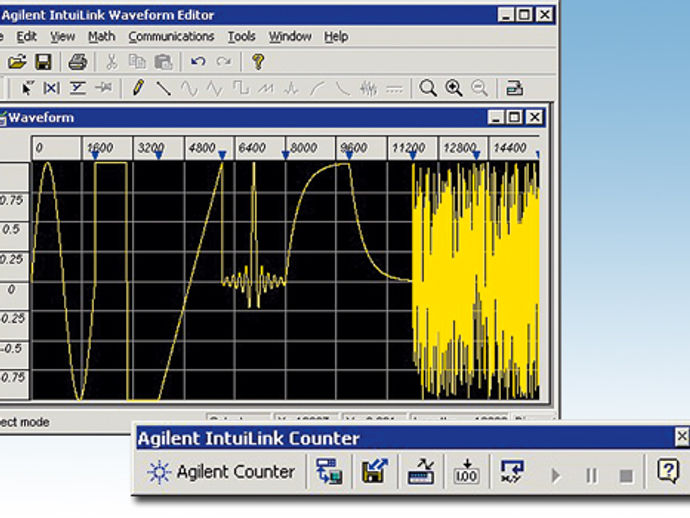Viewport: 690px width, 518px height.
Task: Click the Counter keyboard settings icon
Action: coord(421,472)
